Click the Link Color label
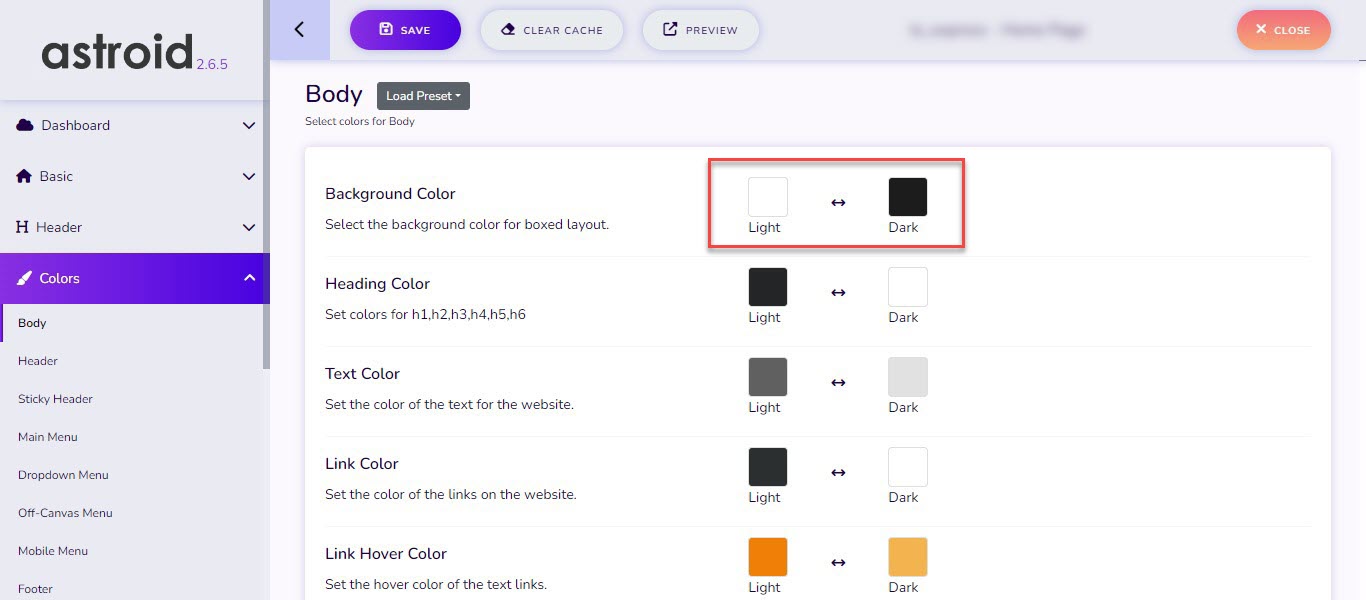The height and width of the screenshot is (600, 1366). (x=362, y=463)
